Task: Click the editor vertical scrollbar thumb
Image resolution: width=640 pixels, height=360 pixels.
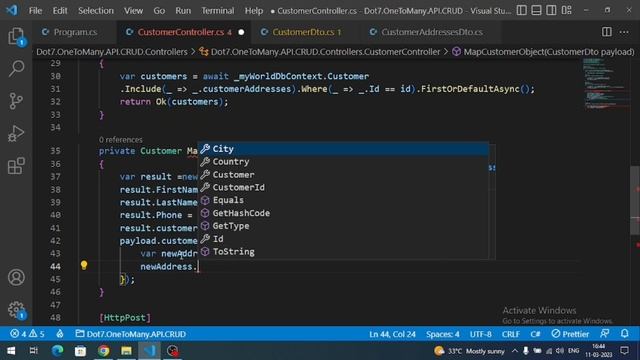Action: pyautogui.click(x=635, y=200)
